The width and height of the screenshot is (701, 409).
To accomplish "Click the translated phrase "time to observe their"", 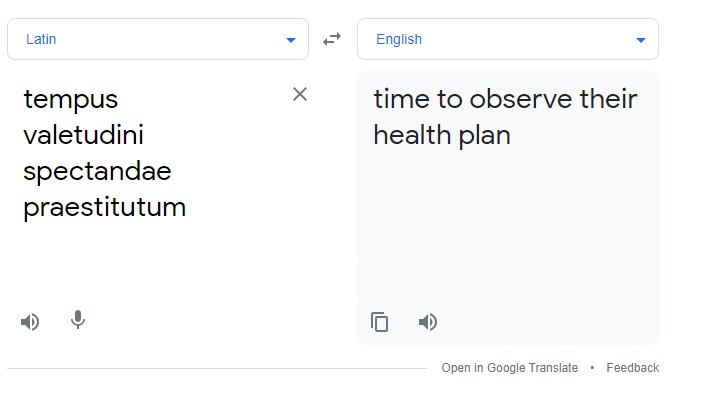I will pos(505,99).
